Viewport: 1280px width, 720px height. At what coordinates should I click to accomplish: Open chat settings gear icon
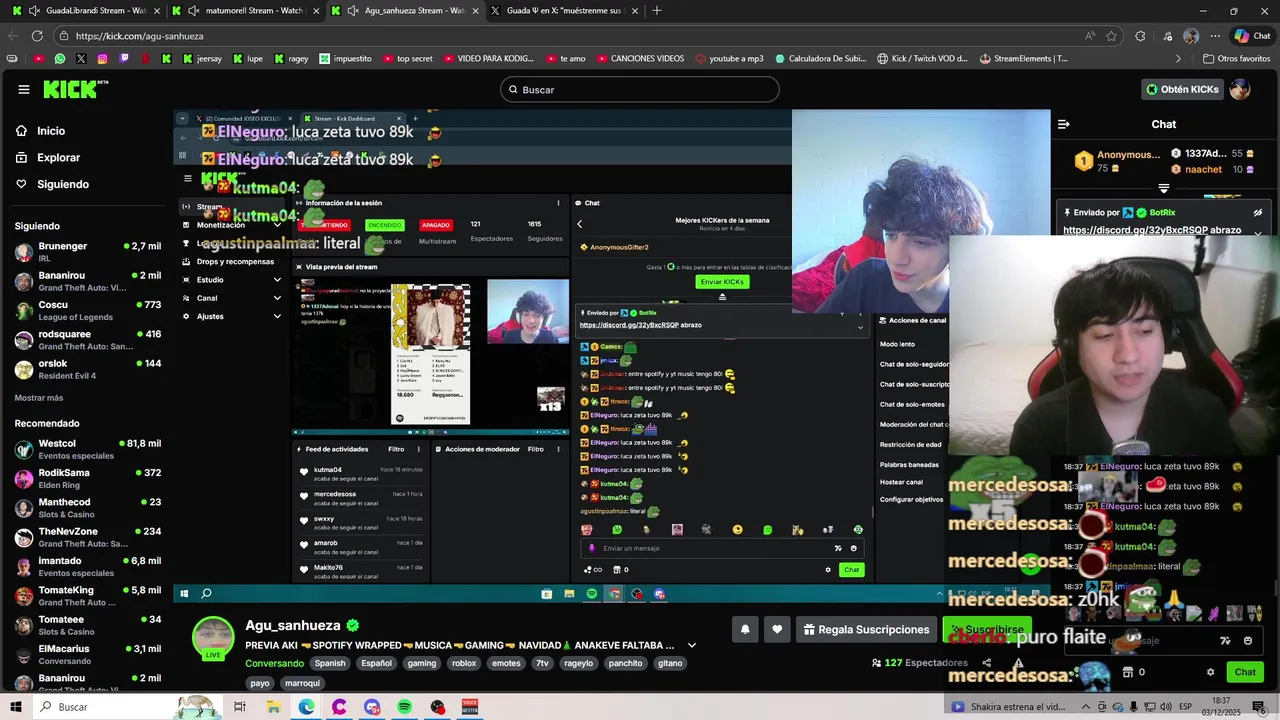click(x=1210, y=672)
